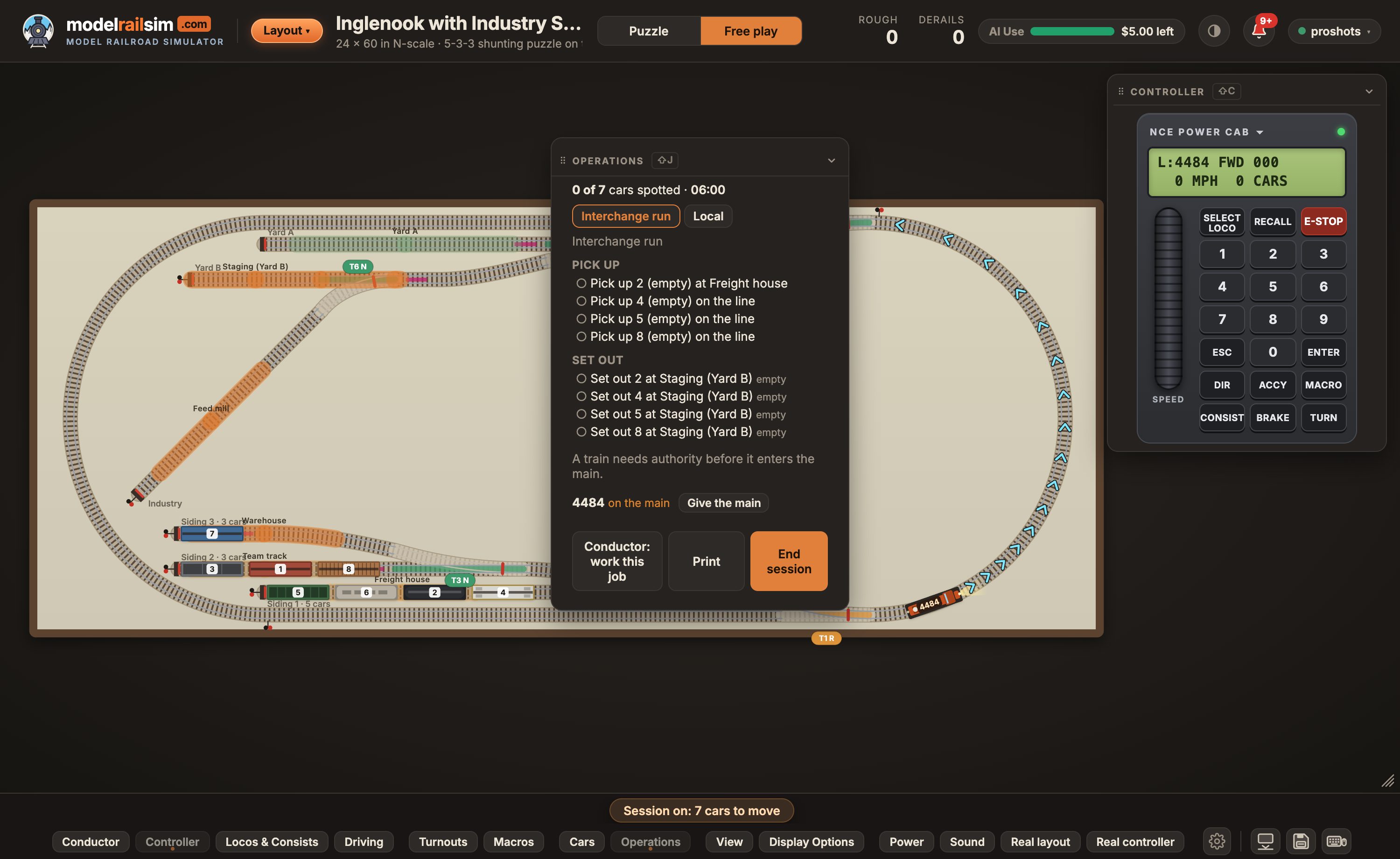
Task: Click the floppy disk save icon
Action: point(1301,841)
